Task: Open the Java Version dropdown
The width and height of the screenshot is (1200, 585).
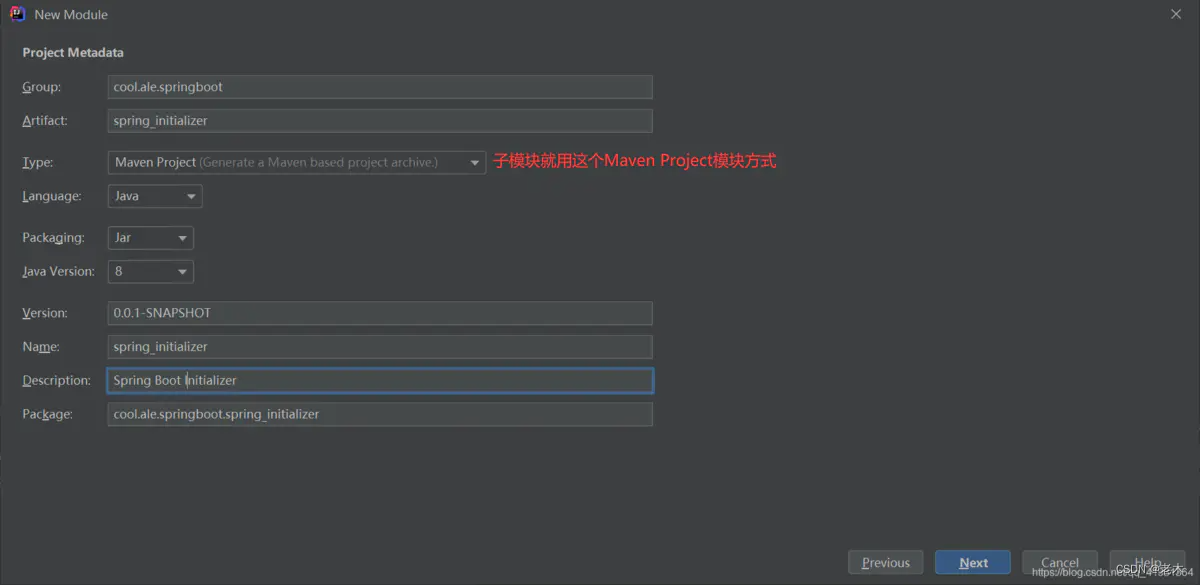Action: coord(150,271)
